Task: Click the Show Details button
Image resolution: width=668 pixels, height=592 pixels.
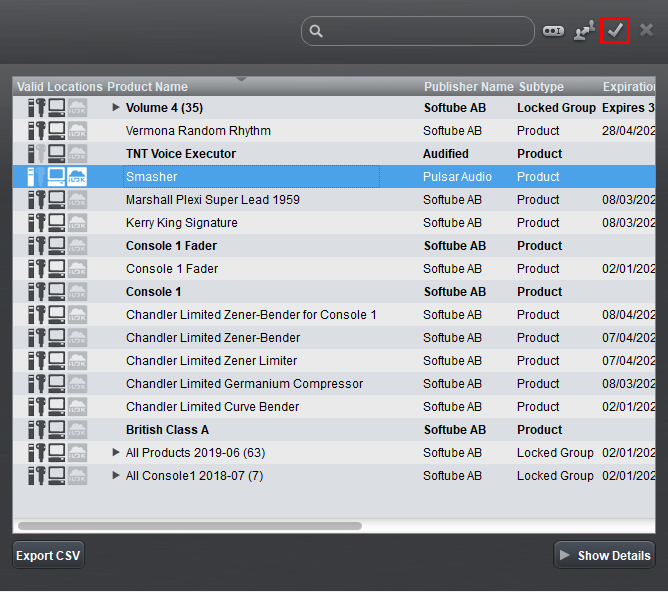Action: (x=604, y=555)
